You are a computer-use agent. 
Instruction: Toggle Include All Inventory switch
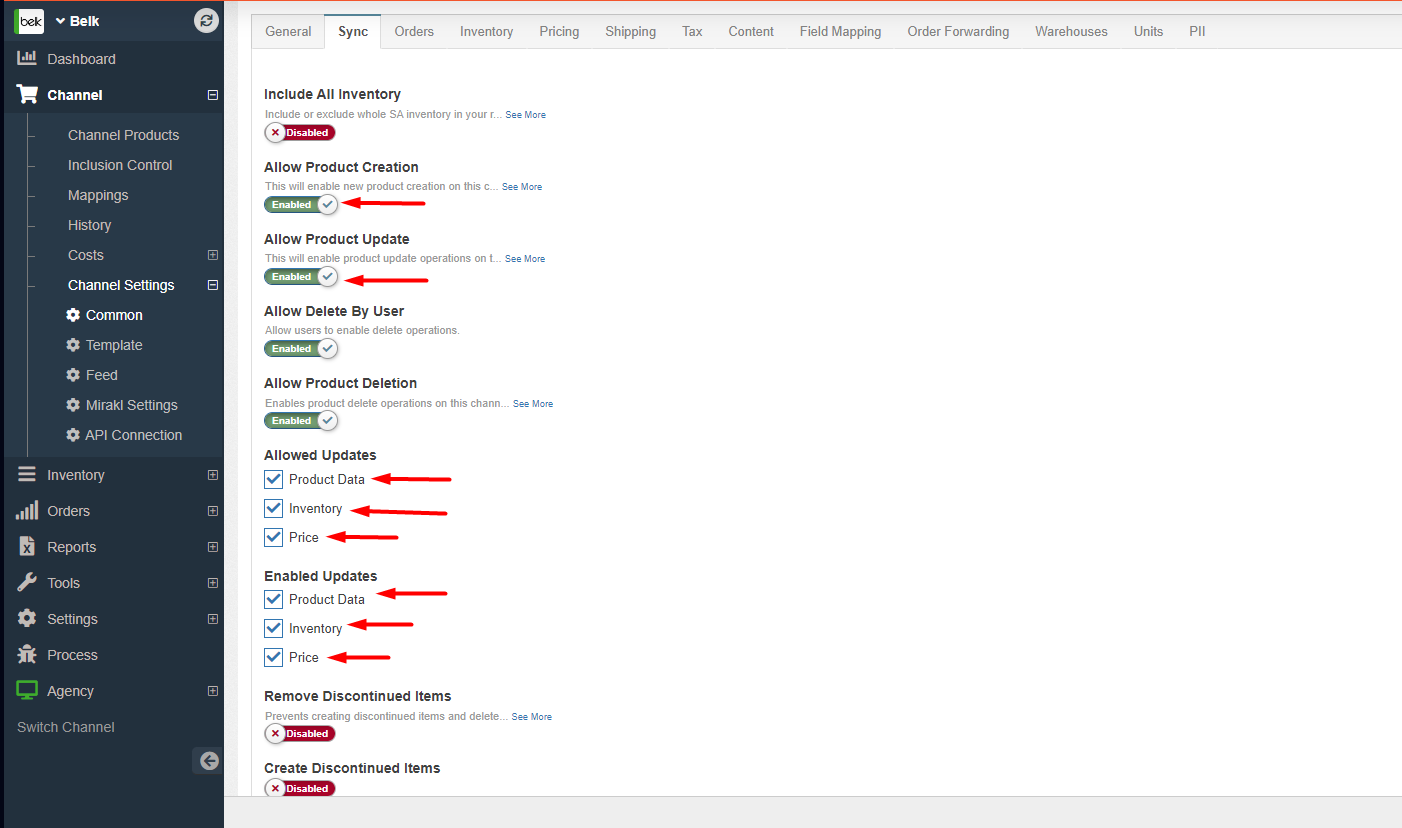pos(300,132)
